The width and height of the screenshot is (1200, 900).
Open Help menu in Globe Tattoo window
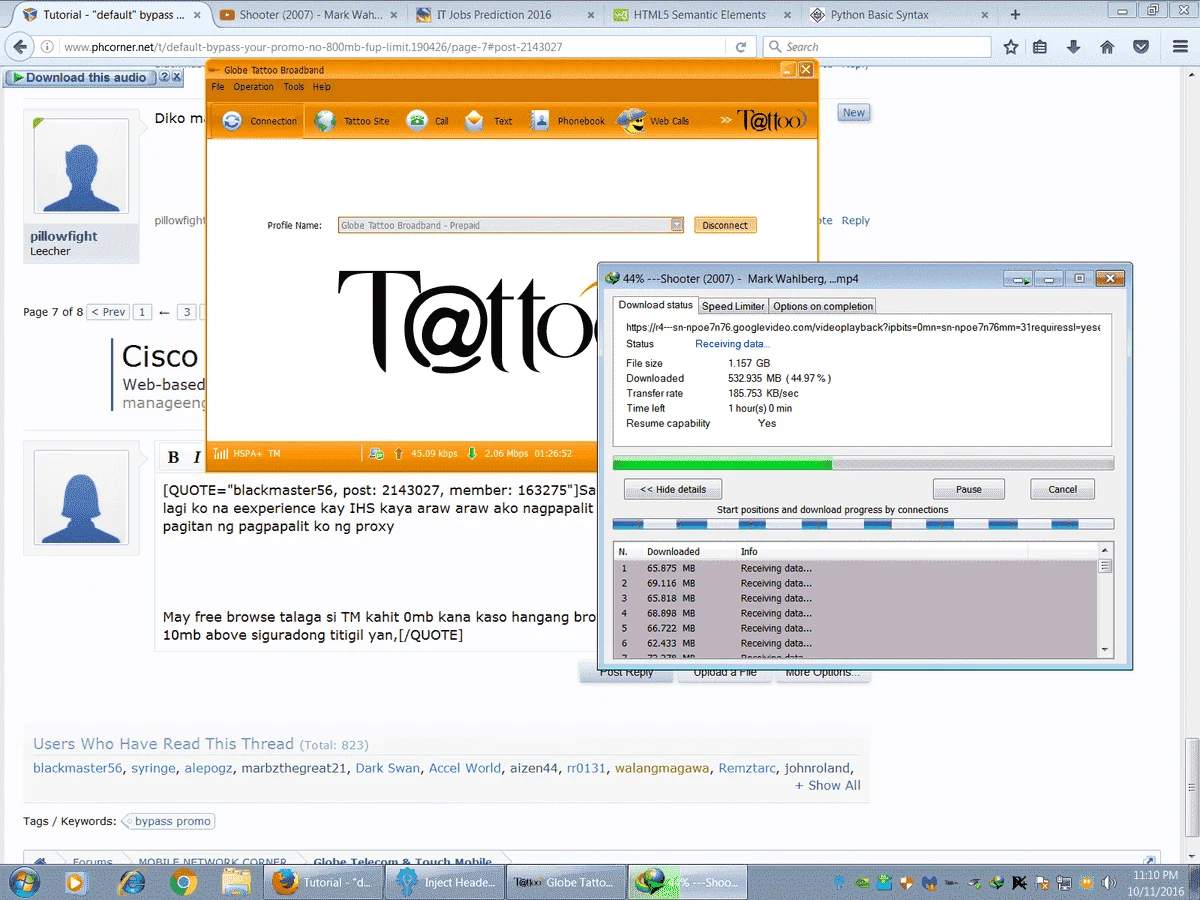click(321, 87)
